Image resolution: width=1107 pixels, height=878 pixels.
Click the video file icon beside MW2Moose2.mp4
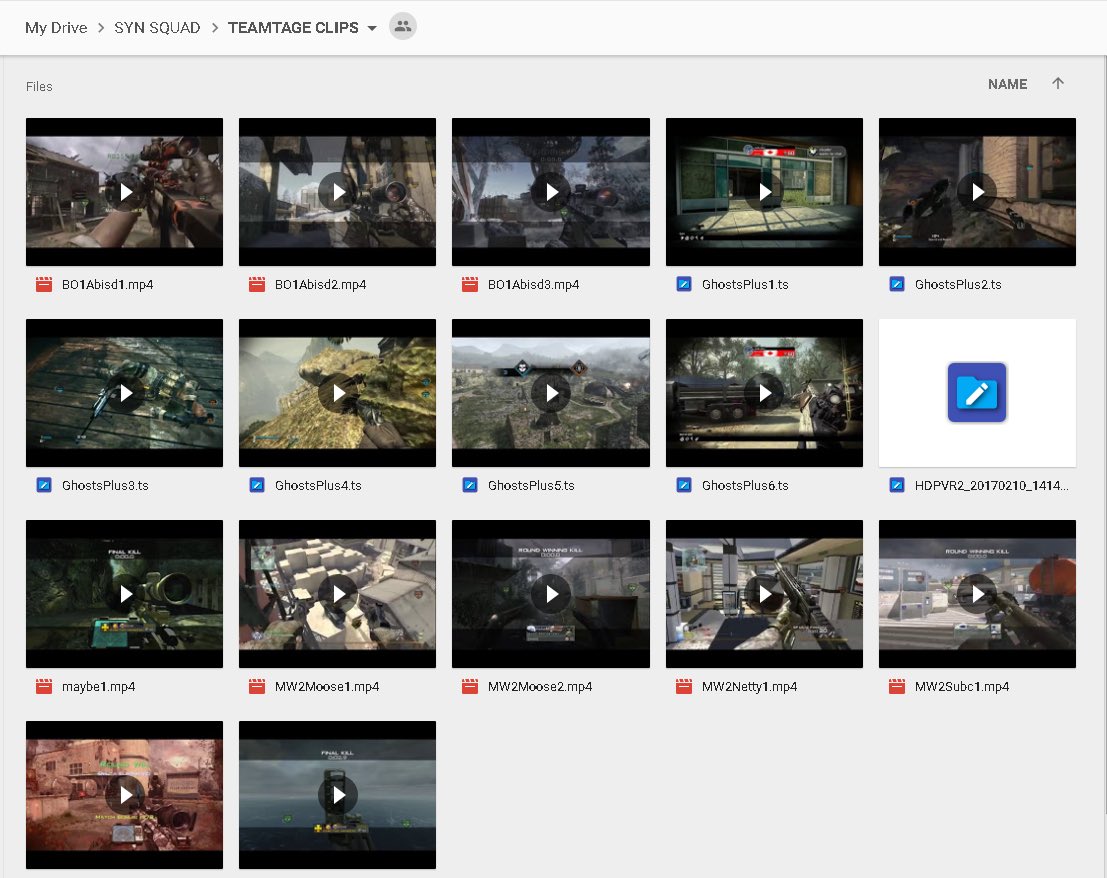coord(470,686)
